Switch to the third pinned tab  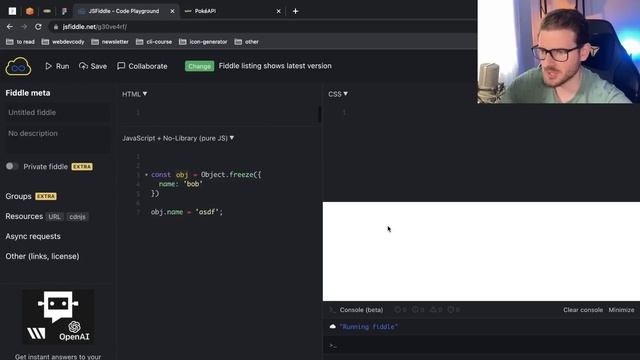(x=47, y=11)
